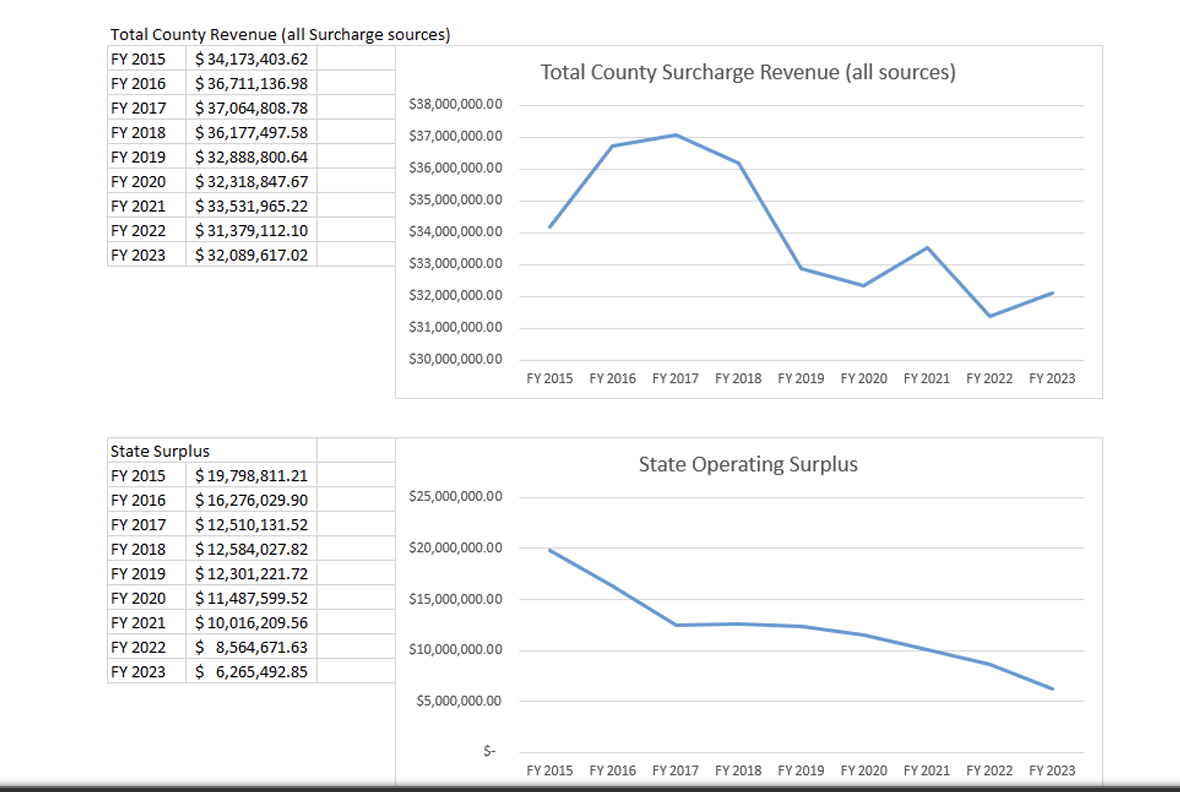
Task: Click the cell showing $19,798,811.21
Action: click(251, 475)
